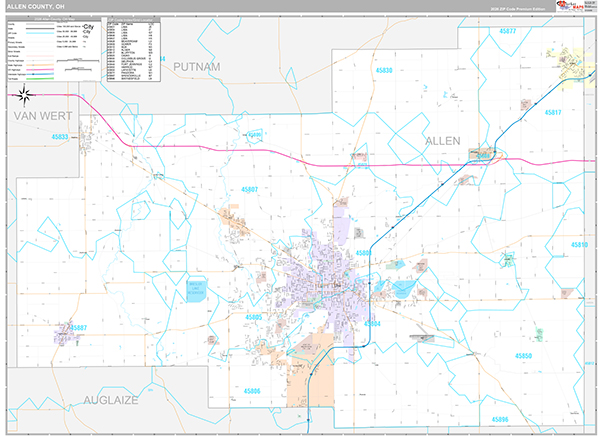Click the 'ALLEN COUNTY, OH' title text
Image resolution: width=600 pixels, height=436 pixels.
point(36,7)
